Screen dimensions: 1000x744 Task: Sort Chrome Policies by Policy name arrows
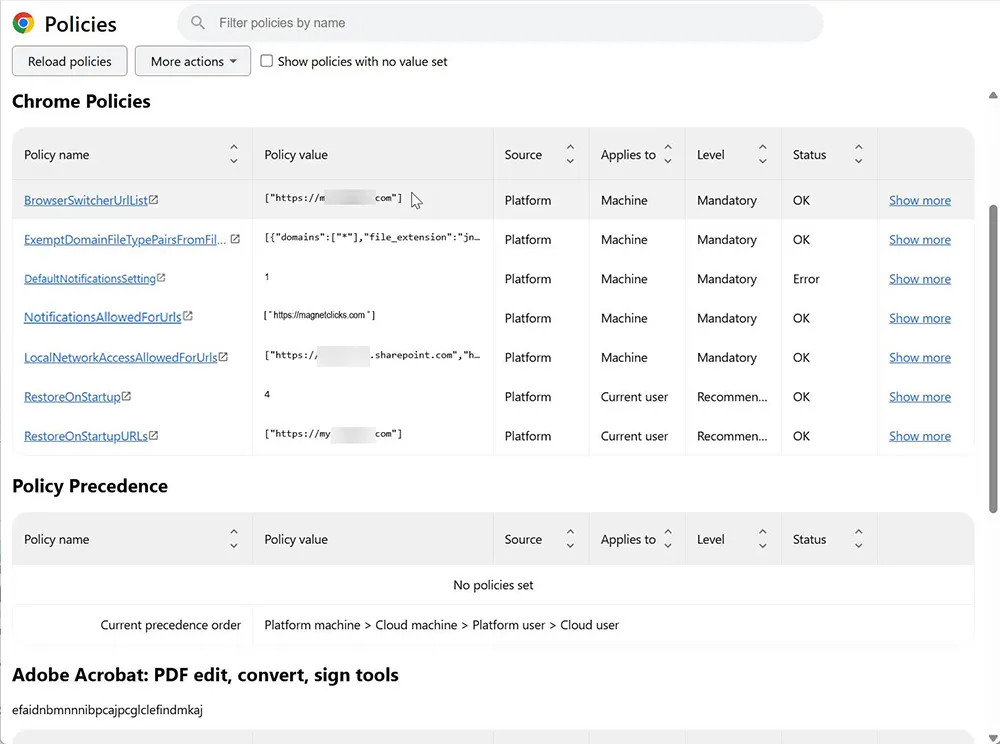(x=234, y=155)
